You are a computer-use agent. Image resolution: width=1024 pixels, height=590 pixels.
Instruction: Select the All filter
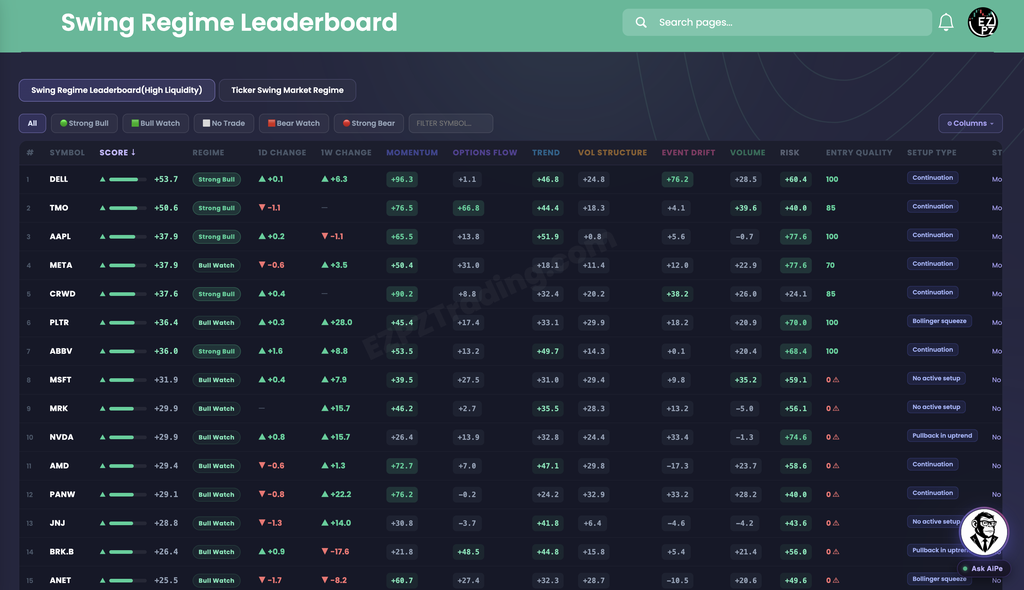32,123
